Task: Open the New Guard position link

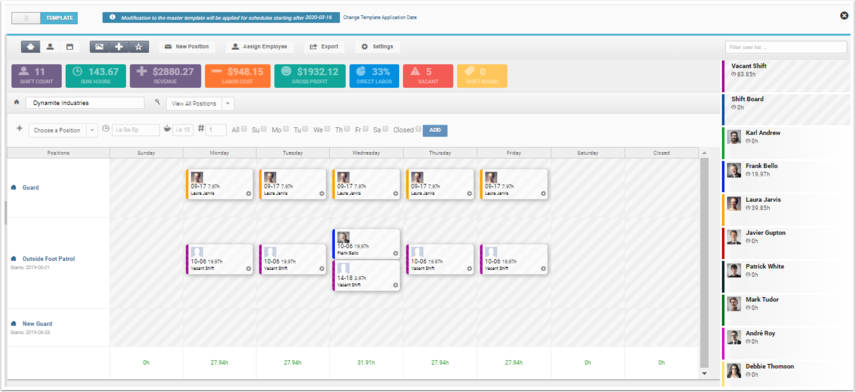Action: [37, 324]
